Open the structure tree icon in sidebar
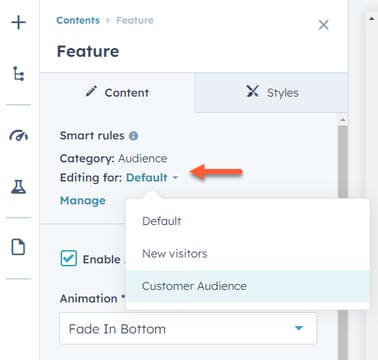Viewport: 378px width, 360px height. tap(18, 74)
